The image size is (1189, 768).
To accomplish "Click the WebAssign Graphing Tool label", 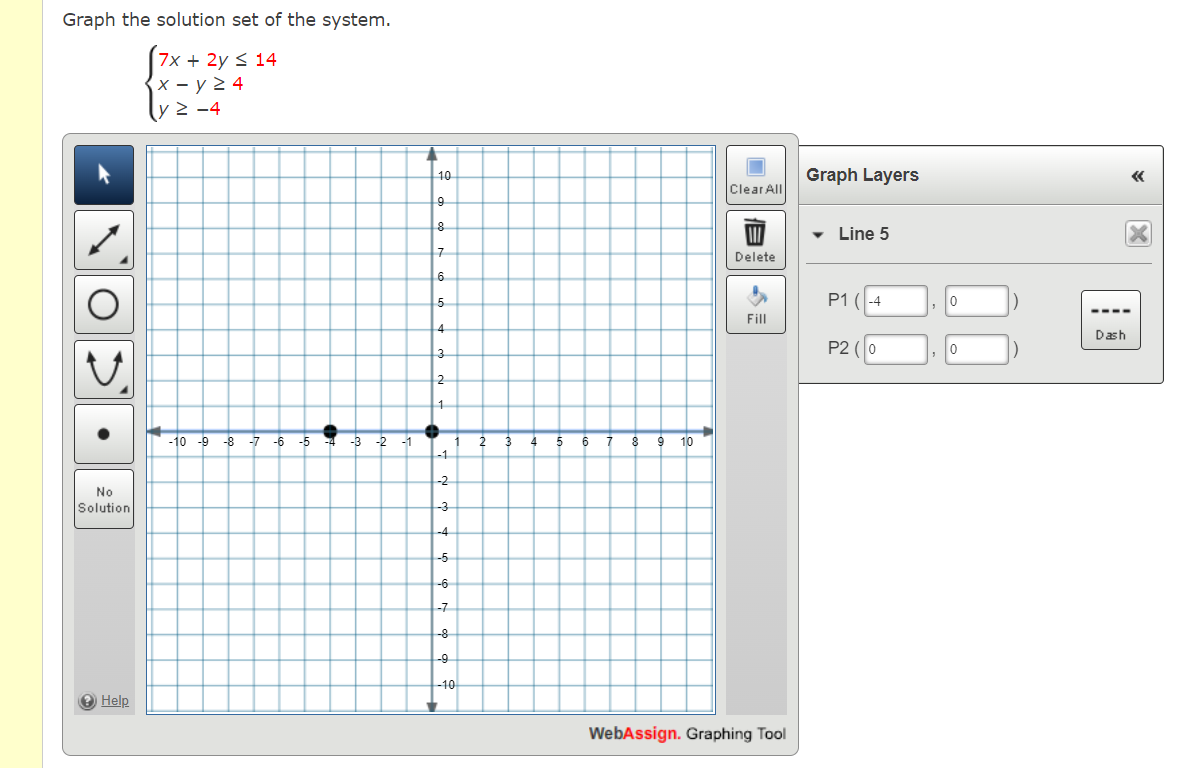I will [x=687, y=734].
